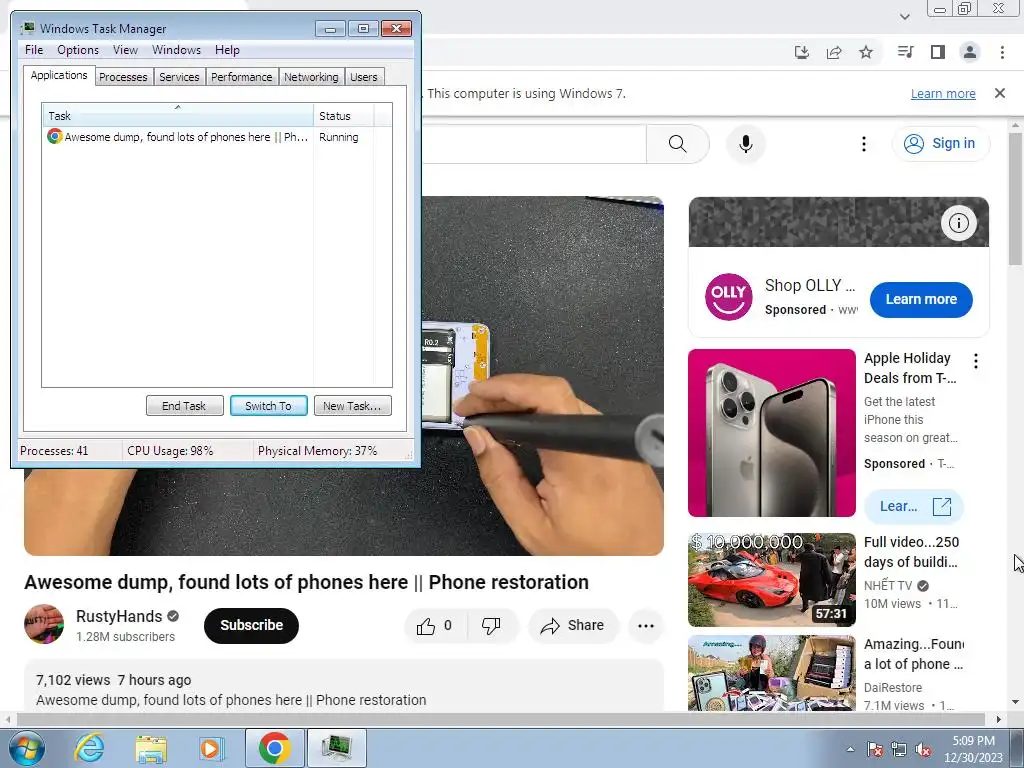
Task: Click the muted volume tray icon
Action: pos(923,749)
